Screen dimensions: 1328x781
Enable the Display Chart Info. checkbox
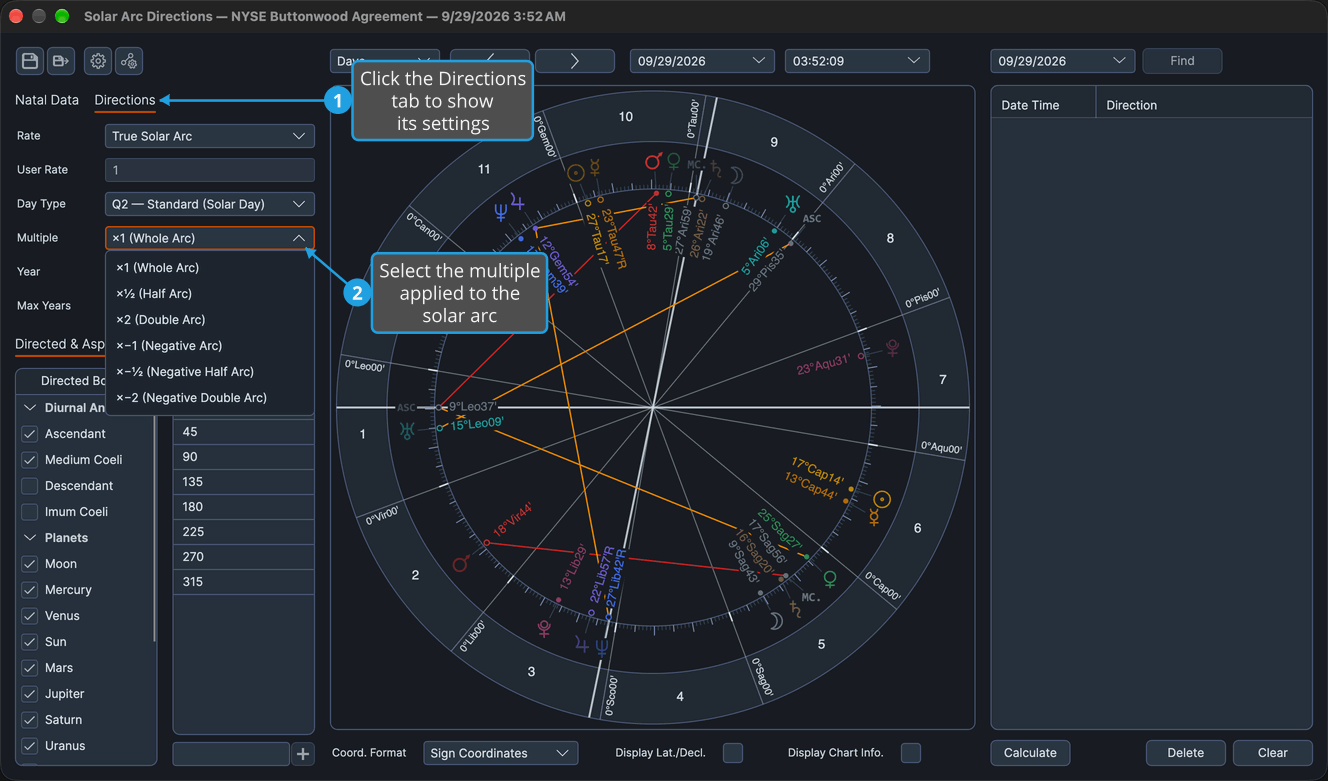coord(911,753)
